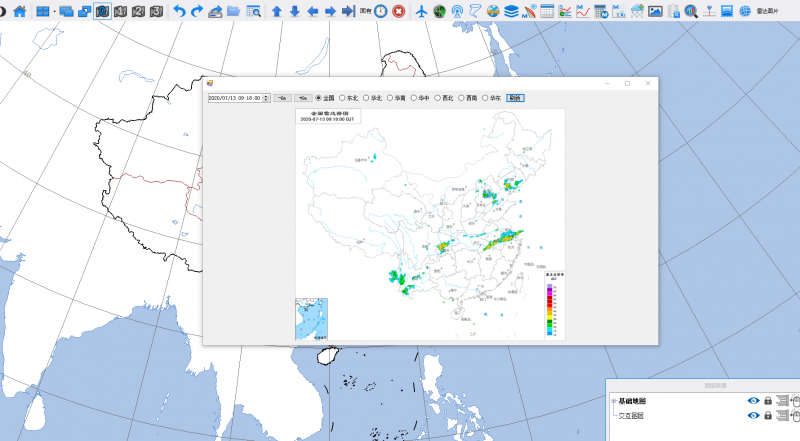The height and width of the screenshot is (441, 800).
Task: Choose the 西南 region radio option
Action: pyautogui.click(x=462, y=98)
